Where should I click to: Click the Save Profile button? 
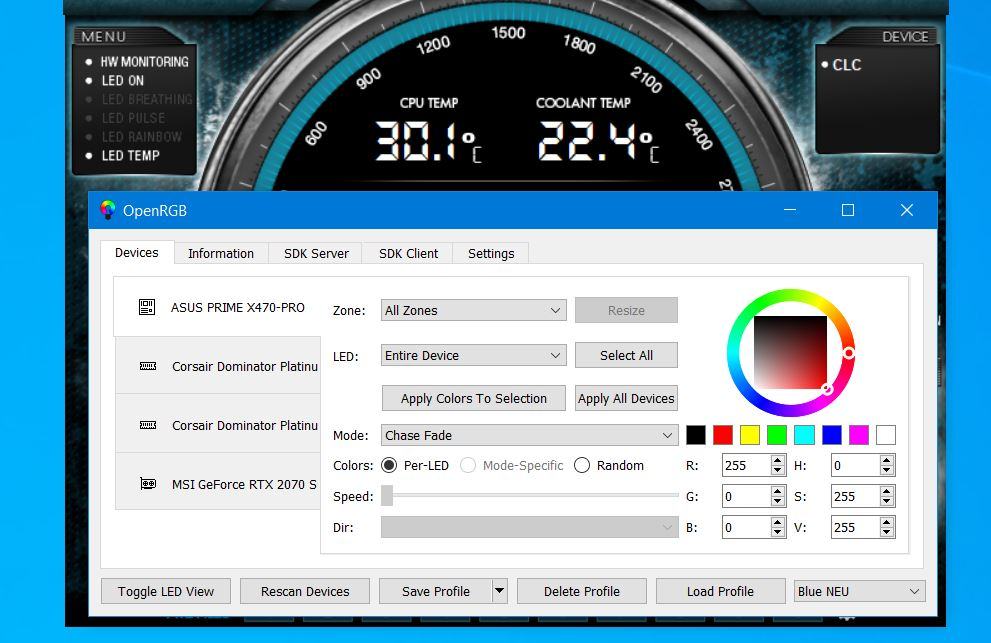tap(435, 591)
